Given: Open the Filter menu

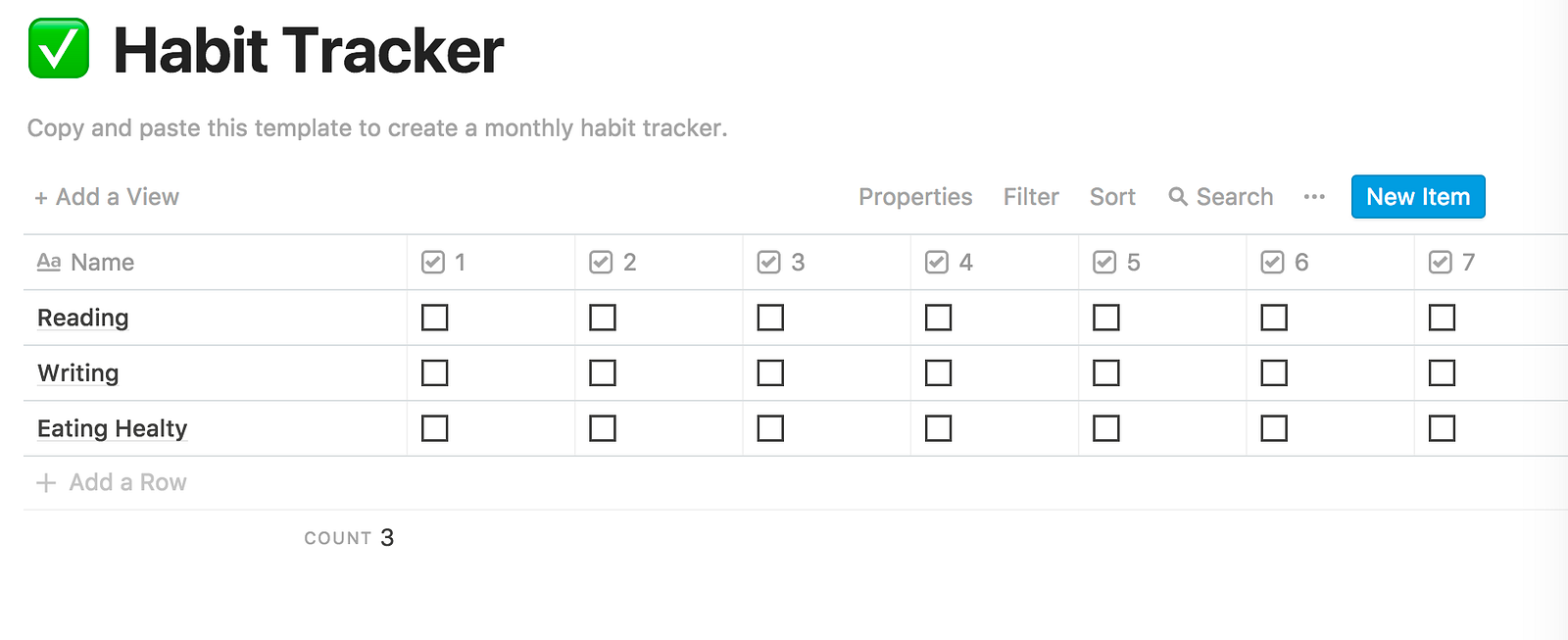Looking at the screenshot, I should point(1031,197).
